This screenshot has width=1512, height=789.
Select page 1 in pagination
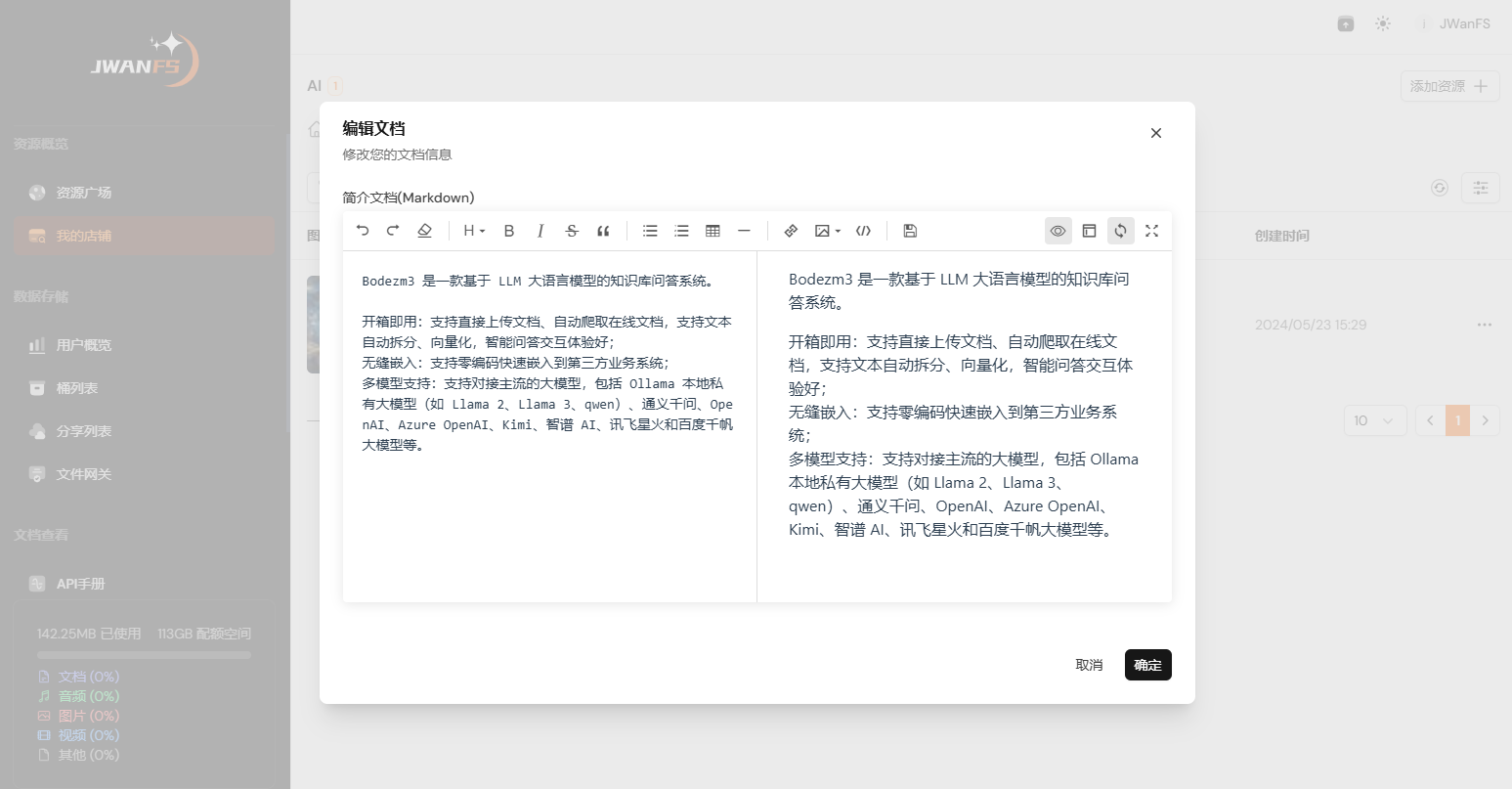tap(1457, 420)
